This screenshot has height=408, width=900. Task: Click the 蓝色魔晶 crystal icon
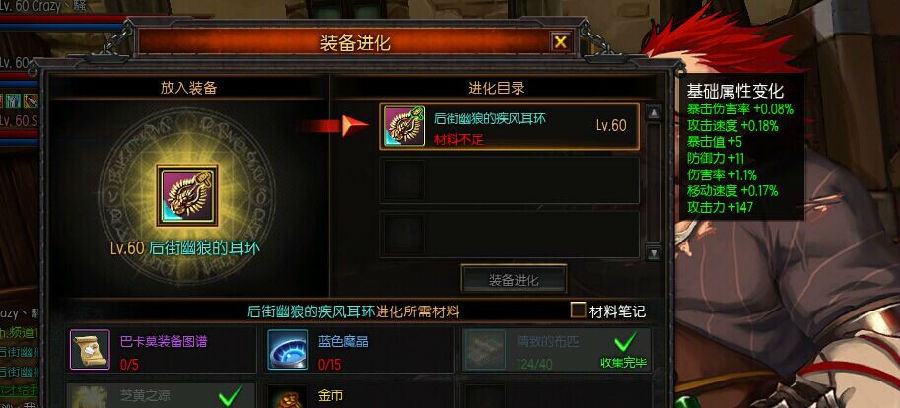click(x=288, y=349)
